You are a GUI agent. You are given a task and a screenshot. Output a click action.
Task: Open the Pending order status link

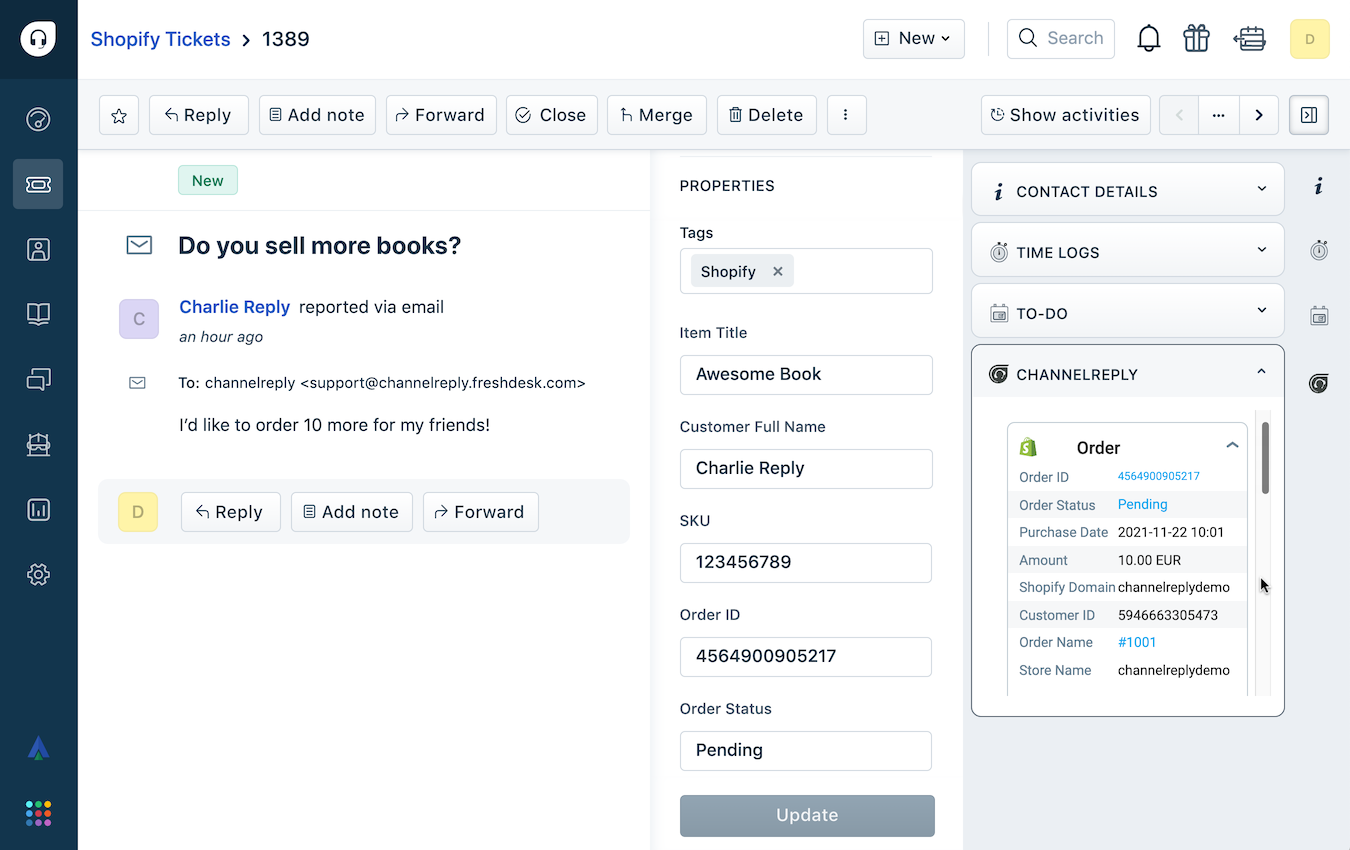(1142, 504)
